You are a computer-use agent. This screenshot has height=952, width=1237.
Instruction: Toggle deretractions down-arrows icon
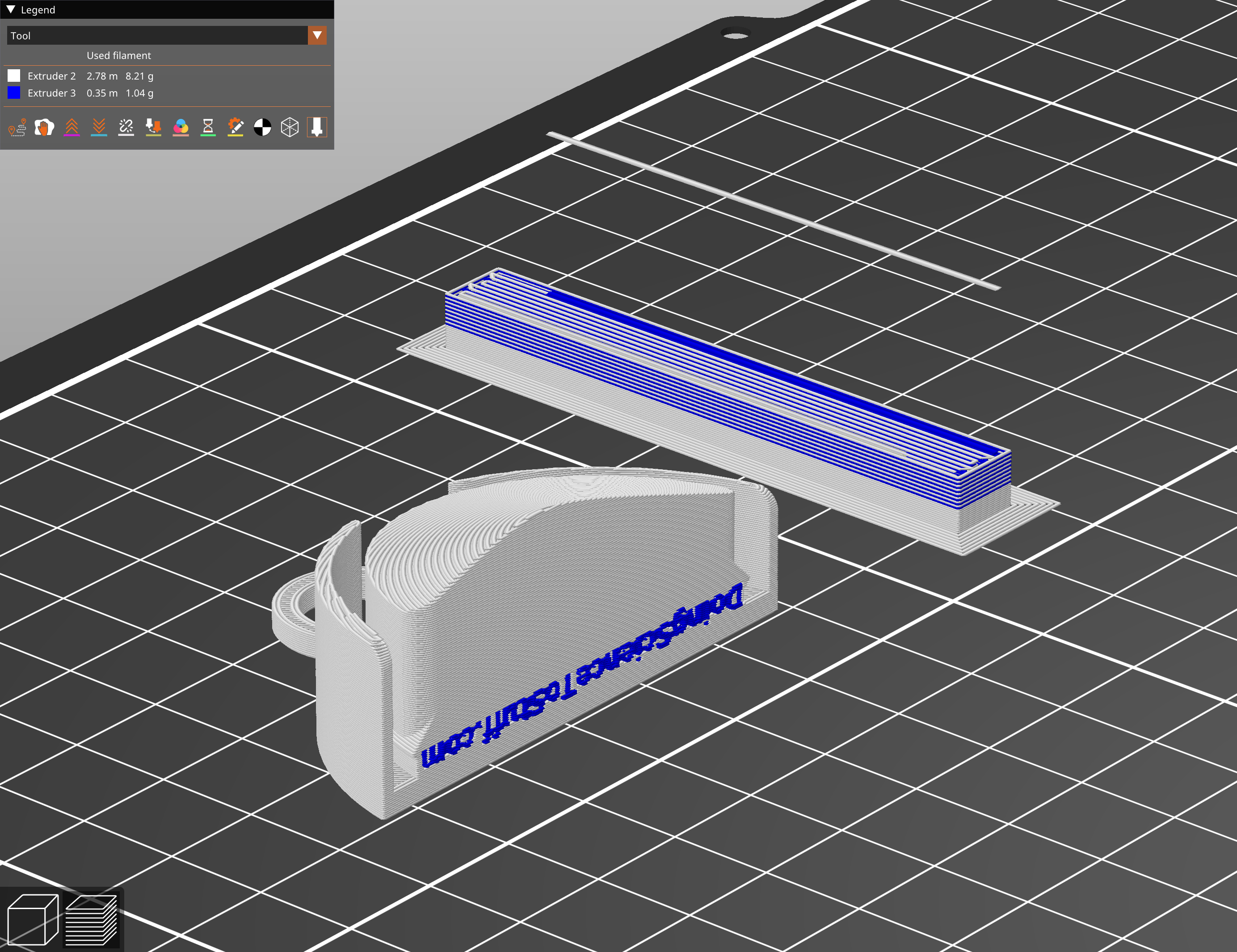click(99, 127)
